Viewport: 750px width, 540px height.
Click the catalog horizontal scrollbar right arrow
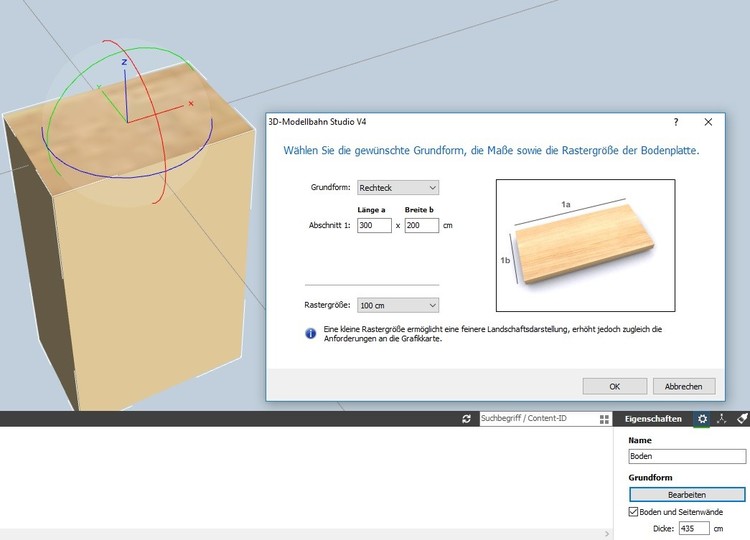[x=607, y=534]
